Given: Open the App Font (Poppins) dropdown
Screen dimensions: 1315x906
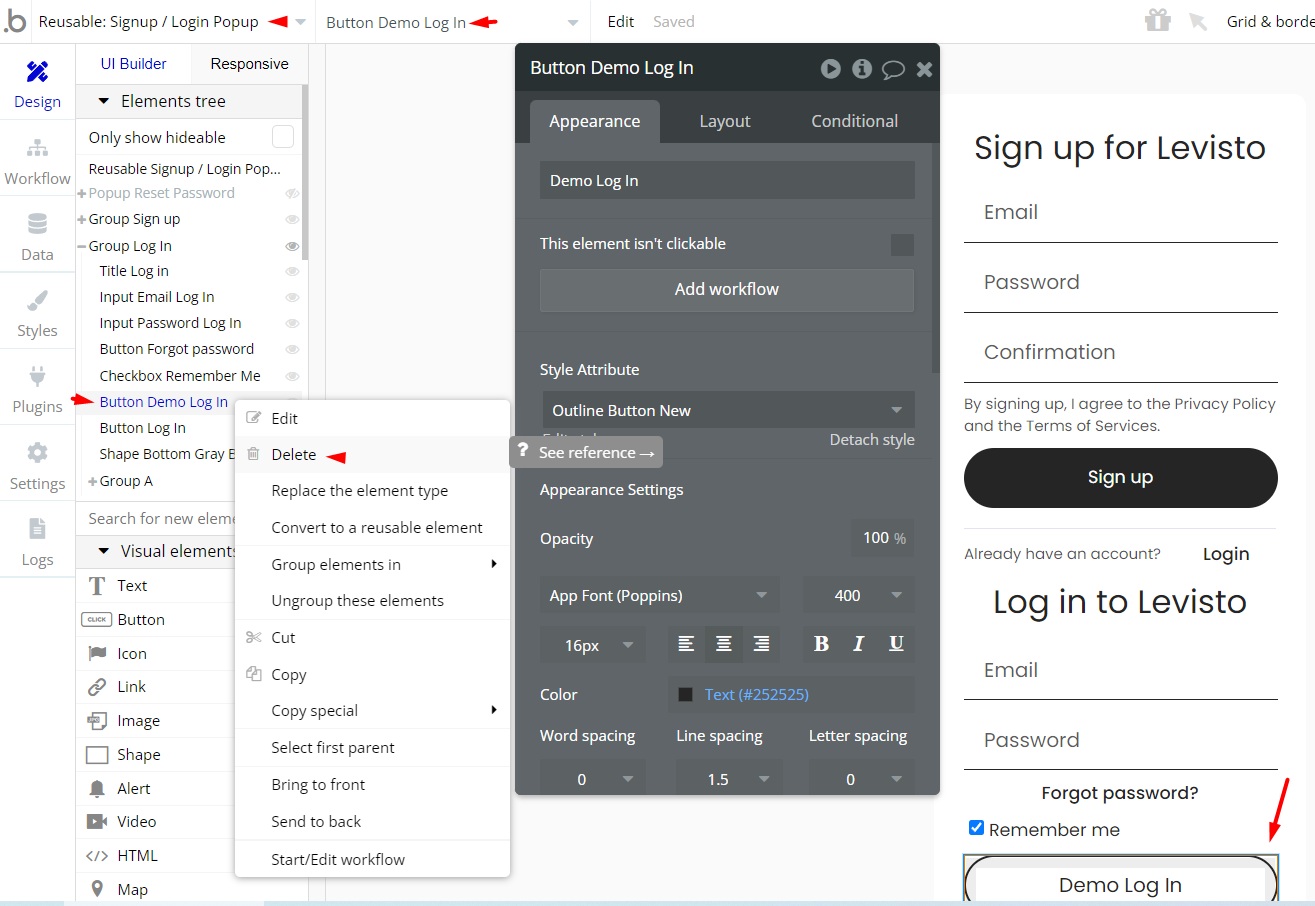Looking at the screenshot, I should click(x=659, y=595).
